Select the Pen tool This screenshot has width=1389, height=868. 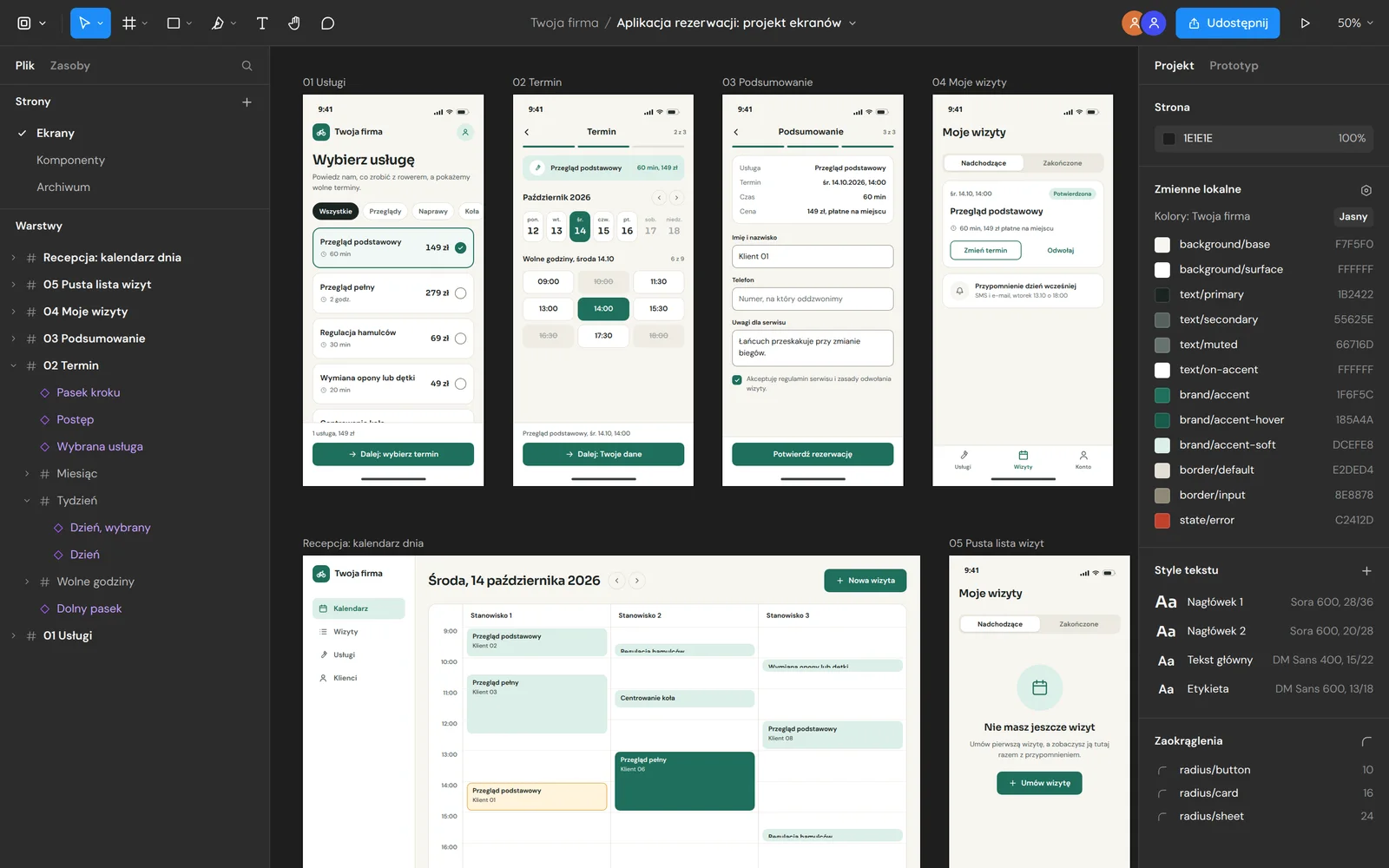coord(218,23)
